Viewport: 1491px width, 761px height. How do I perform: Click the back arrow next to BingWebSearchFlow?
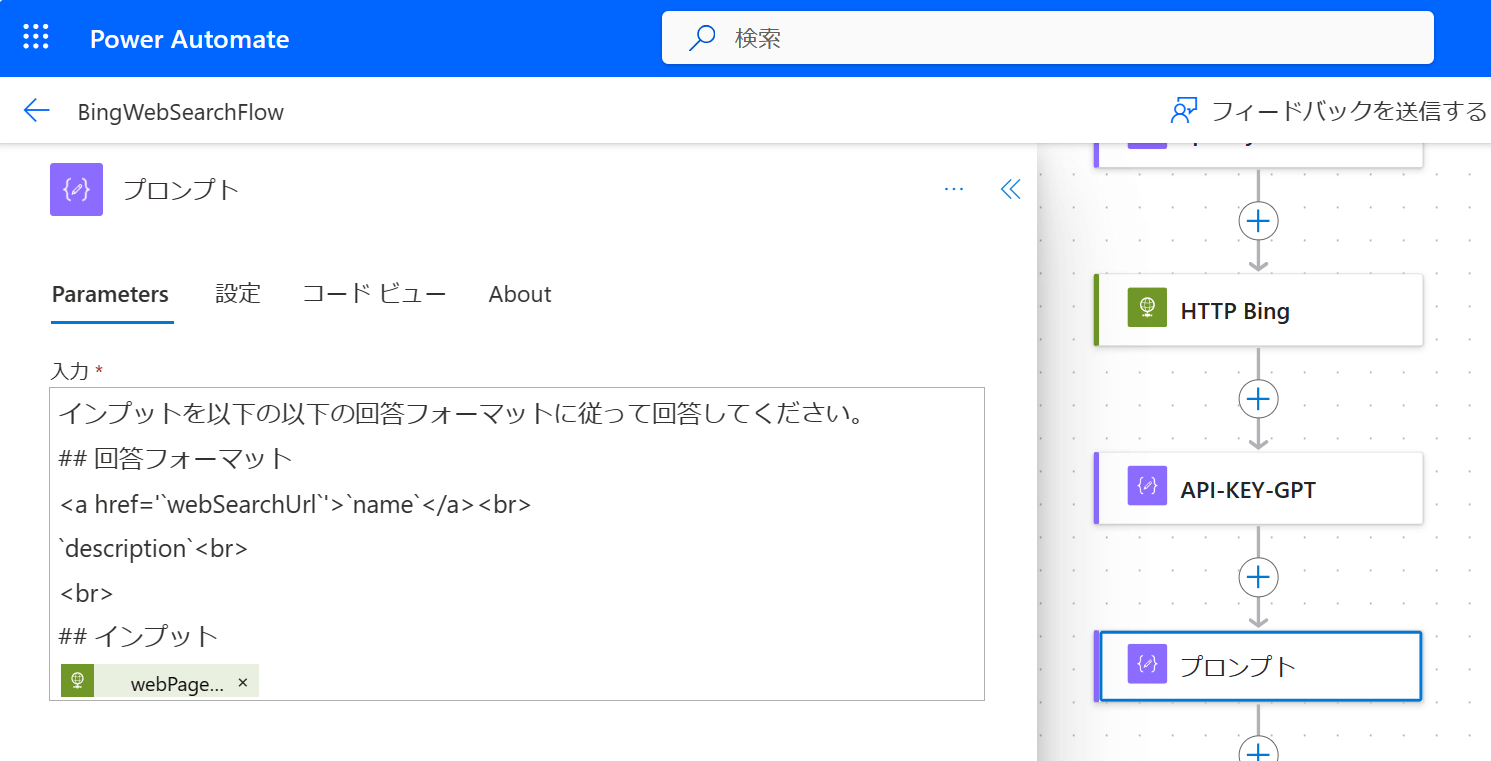[x=36, y=110]
